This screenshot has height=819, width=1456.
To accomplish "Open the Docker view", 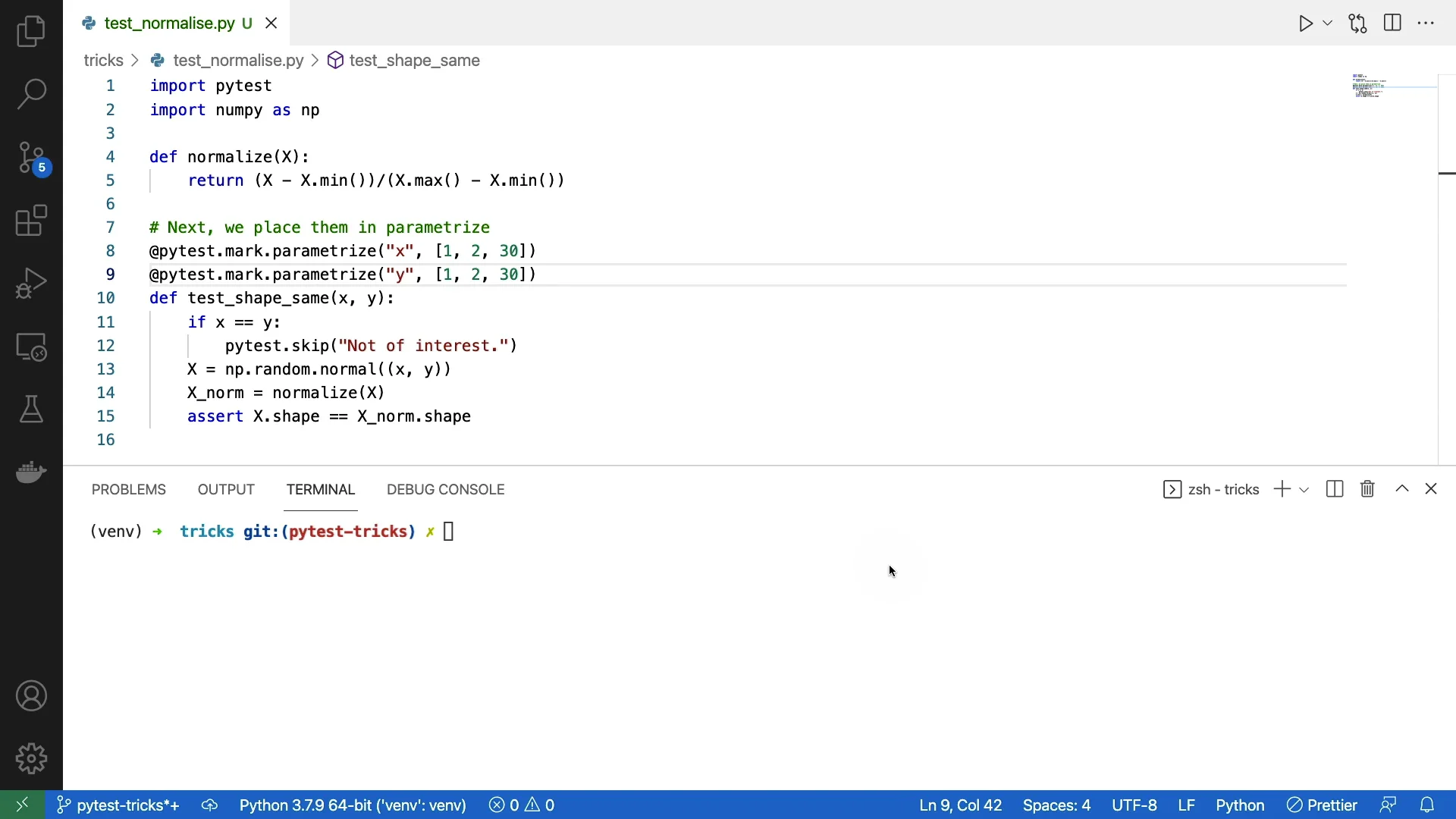I will click(31, 472).
